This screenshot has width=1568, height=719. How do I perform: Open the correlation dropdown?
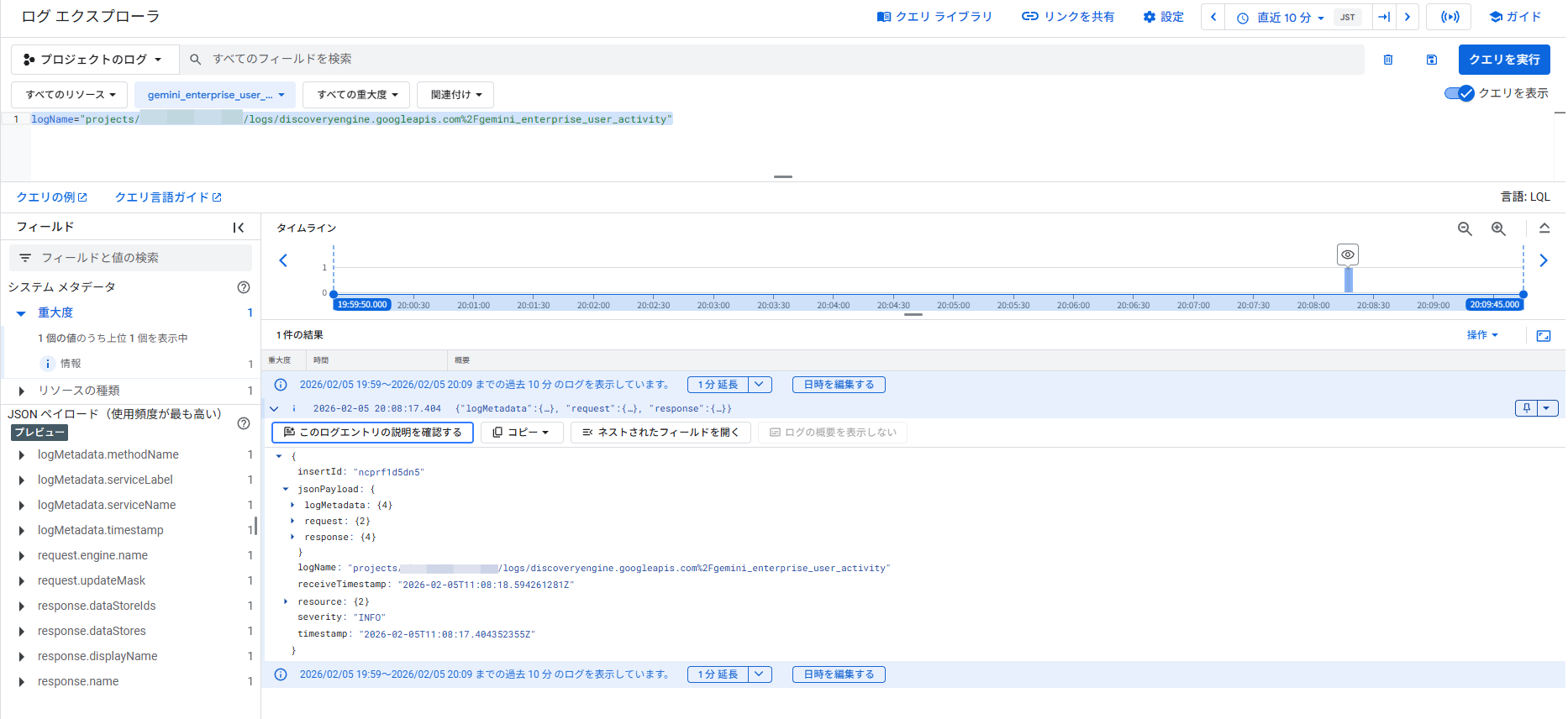(x=456, y=95)
